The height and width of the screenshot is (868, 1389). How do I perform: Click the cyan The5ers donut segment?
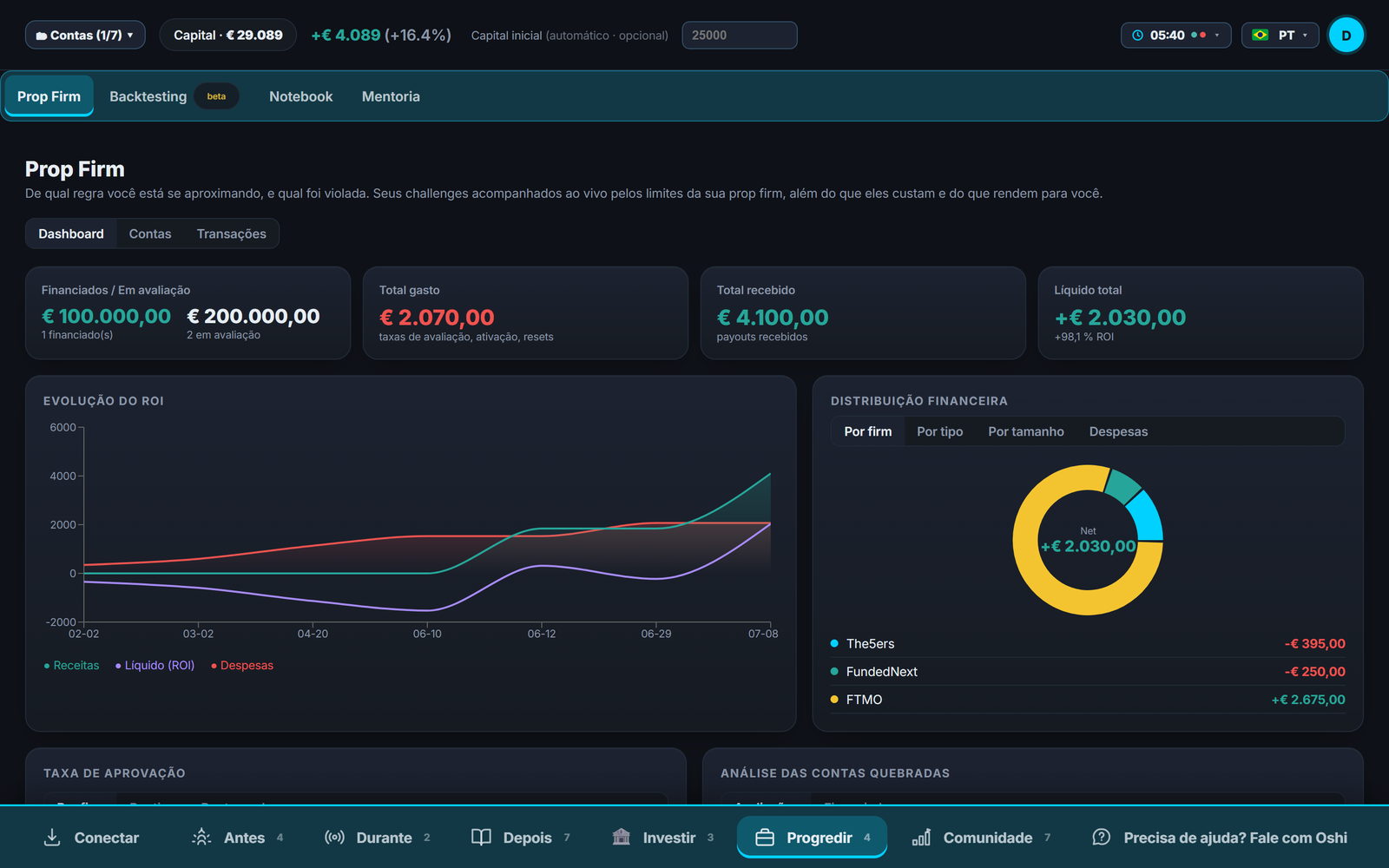(x=1146, y=517)
